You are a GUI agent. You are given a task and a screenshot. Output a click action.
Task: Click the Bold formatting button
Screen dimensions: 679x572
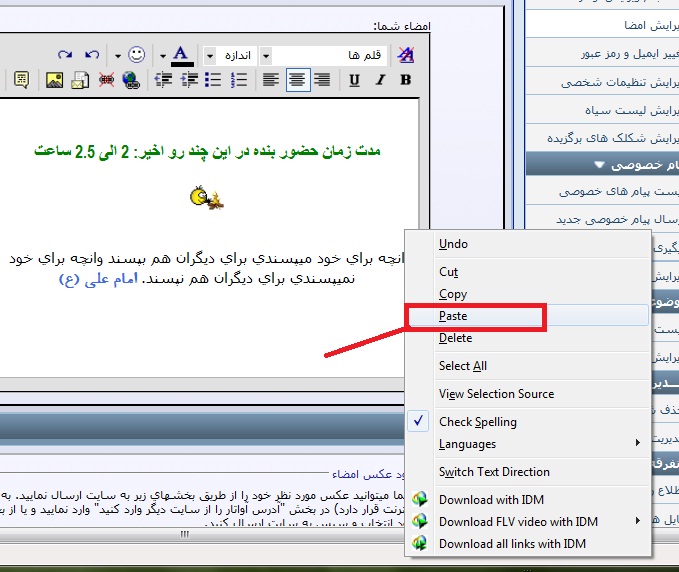click(405, 80)
